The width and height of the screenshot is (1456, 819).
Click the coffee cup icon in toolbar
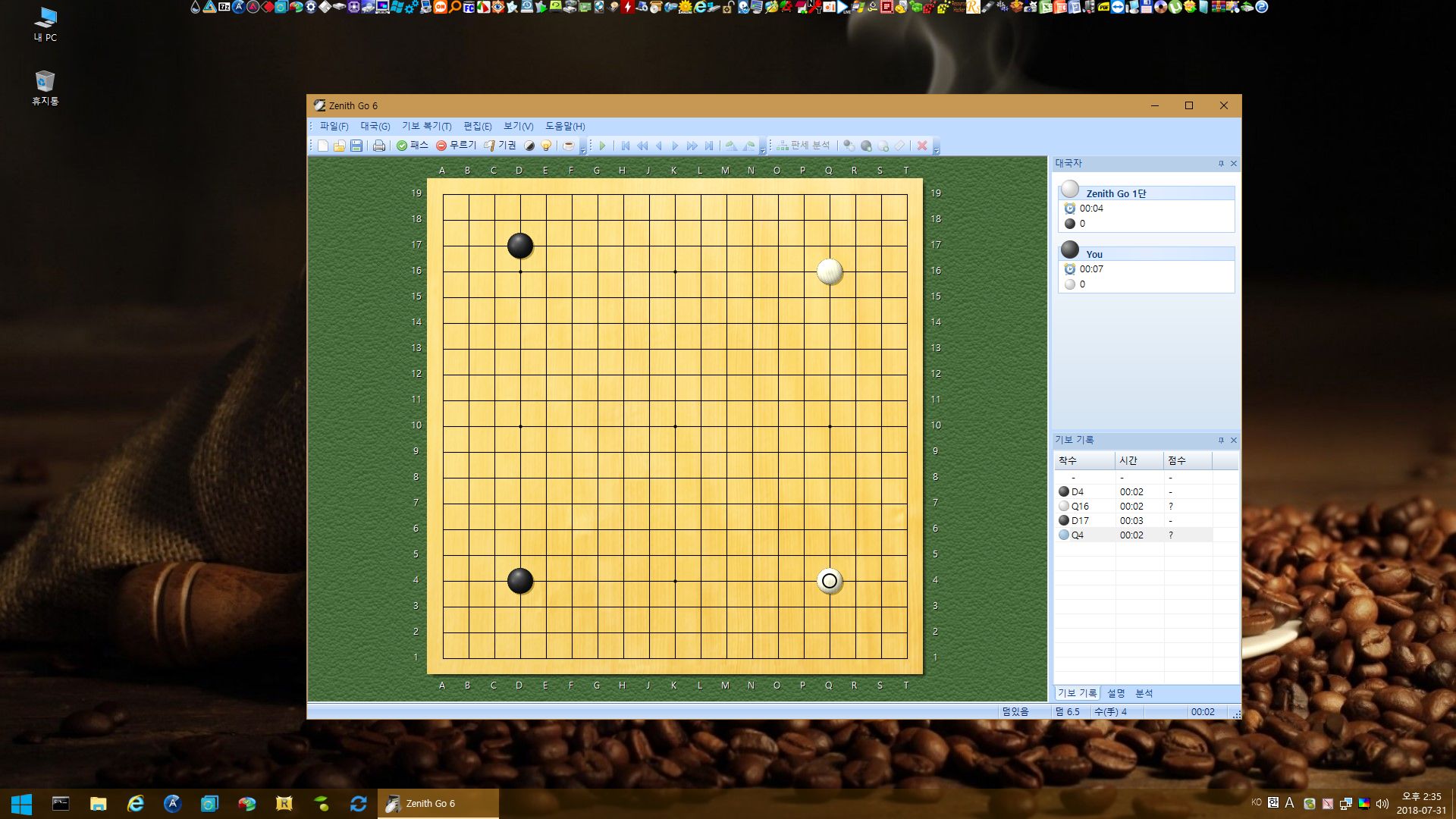pos(568,146)
